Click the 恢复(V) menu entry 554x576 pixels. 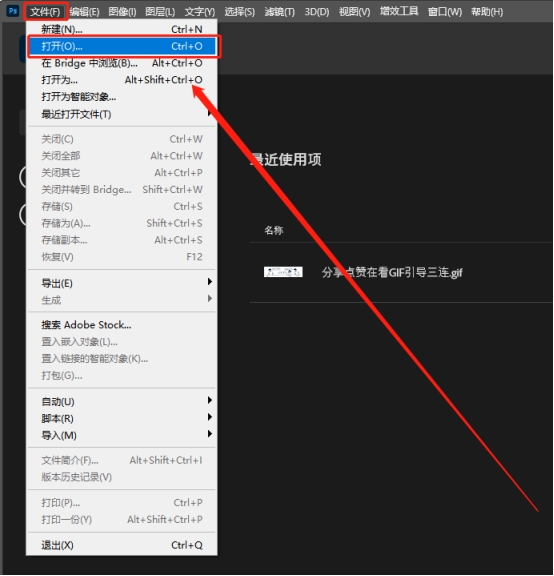[x=122, y=257]
